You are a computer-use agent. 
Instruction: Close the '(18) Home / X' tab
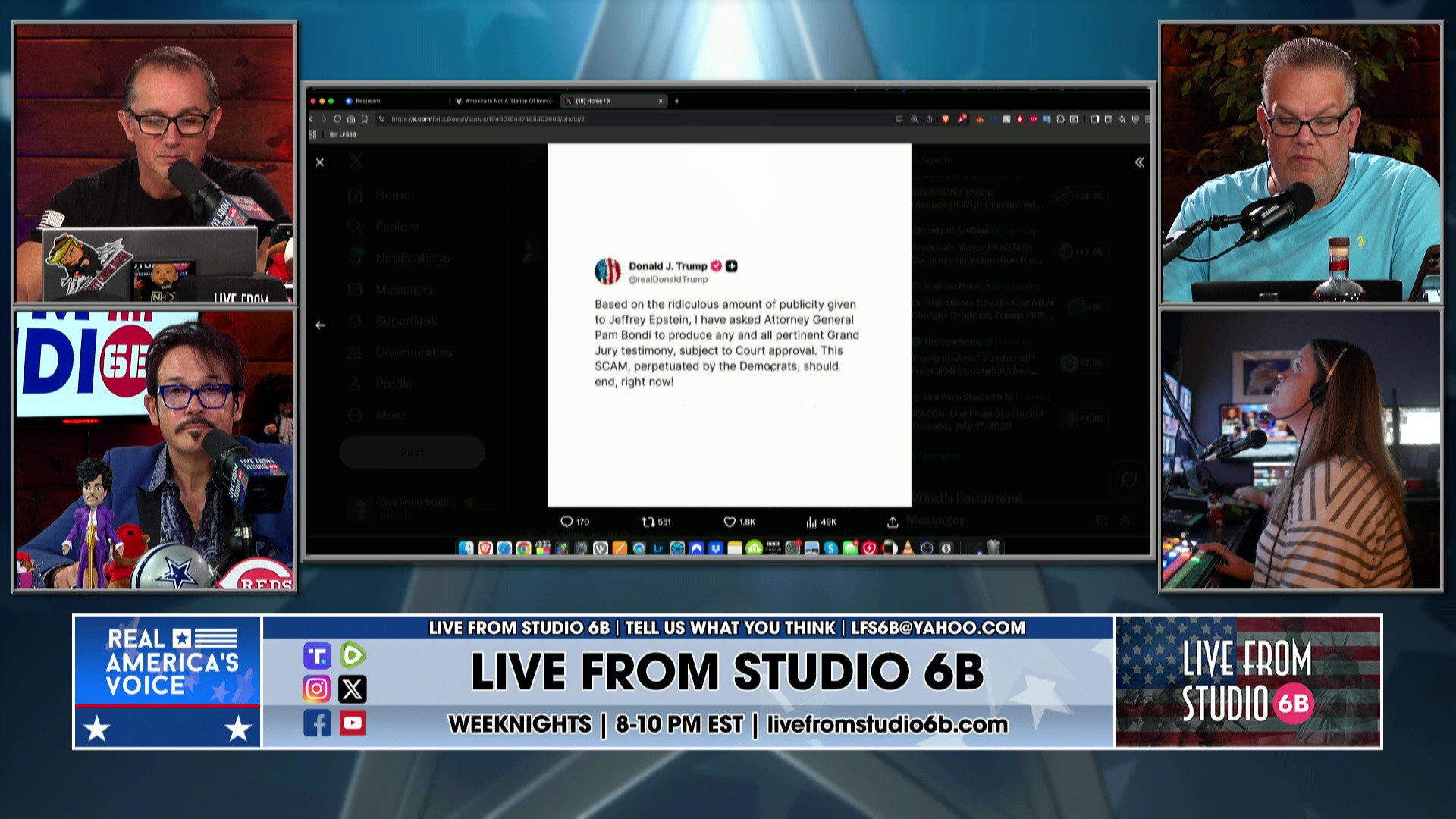661,101
